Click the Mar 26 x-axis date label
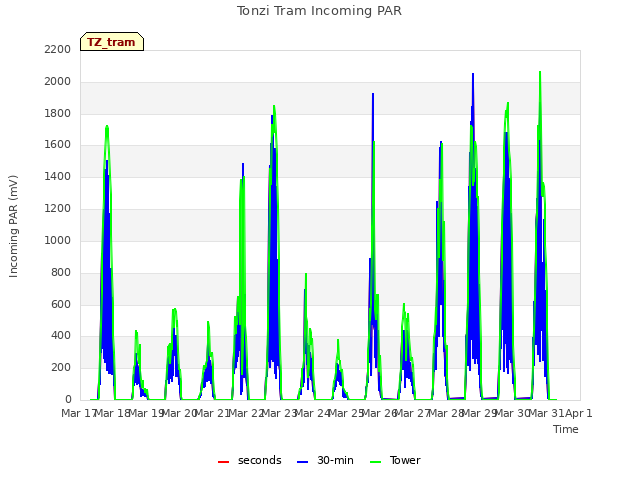Viewport: 640px width, 480px height. [380, 413]
